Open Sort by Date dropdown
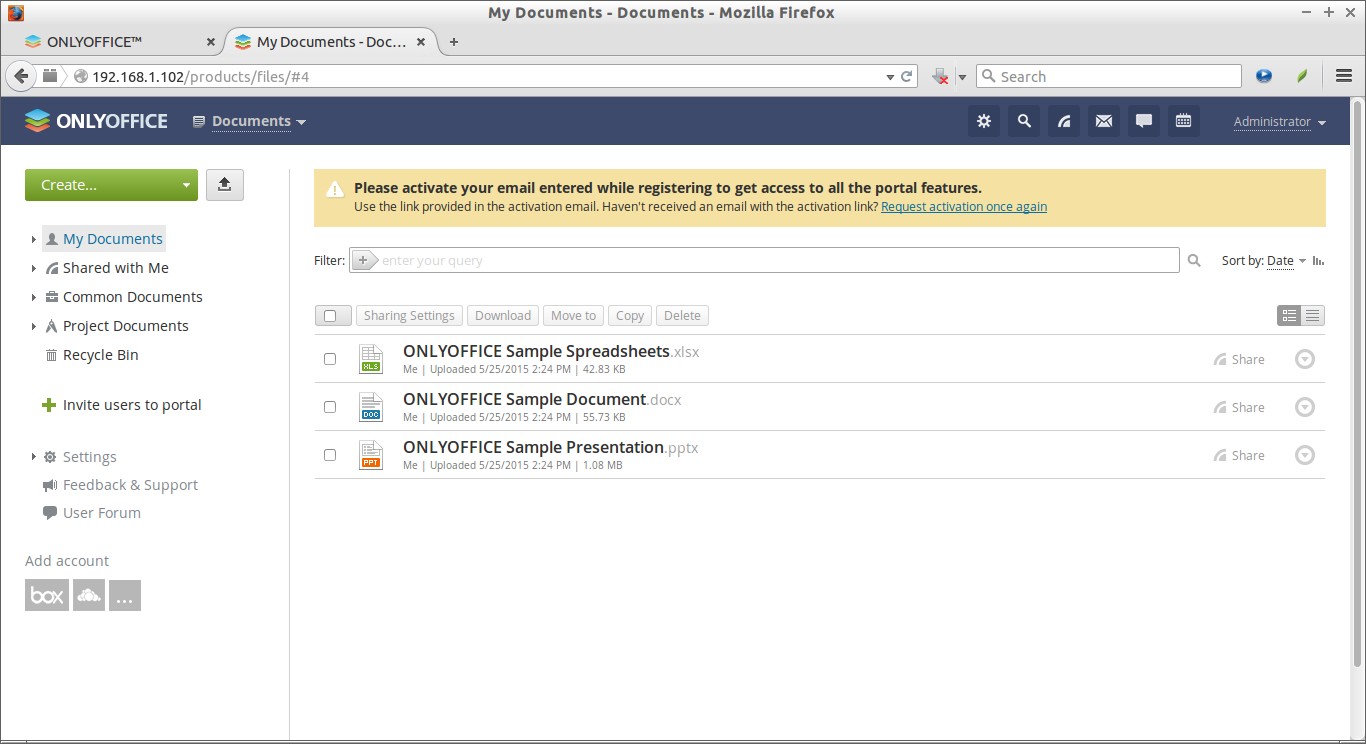 [1286, 261]
